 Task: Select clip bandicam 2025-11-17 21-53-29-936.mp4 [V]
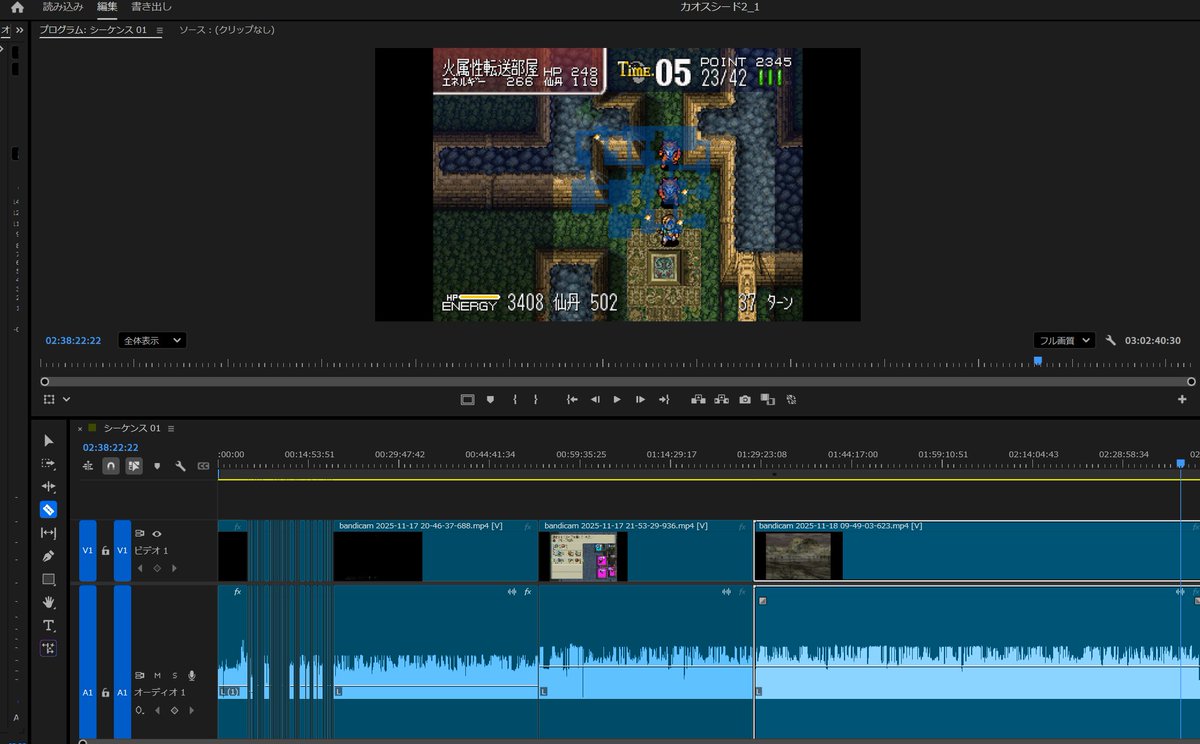[x=645, y=551]
